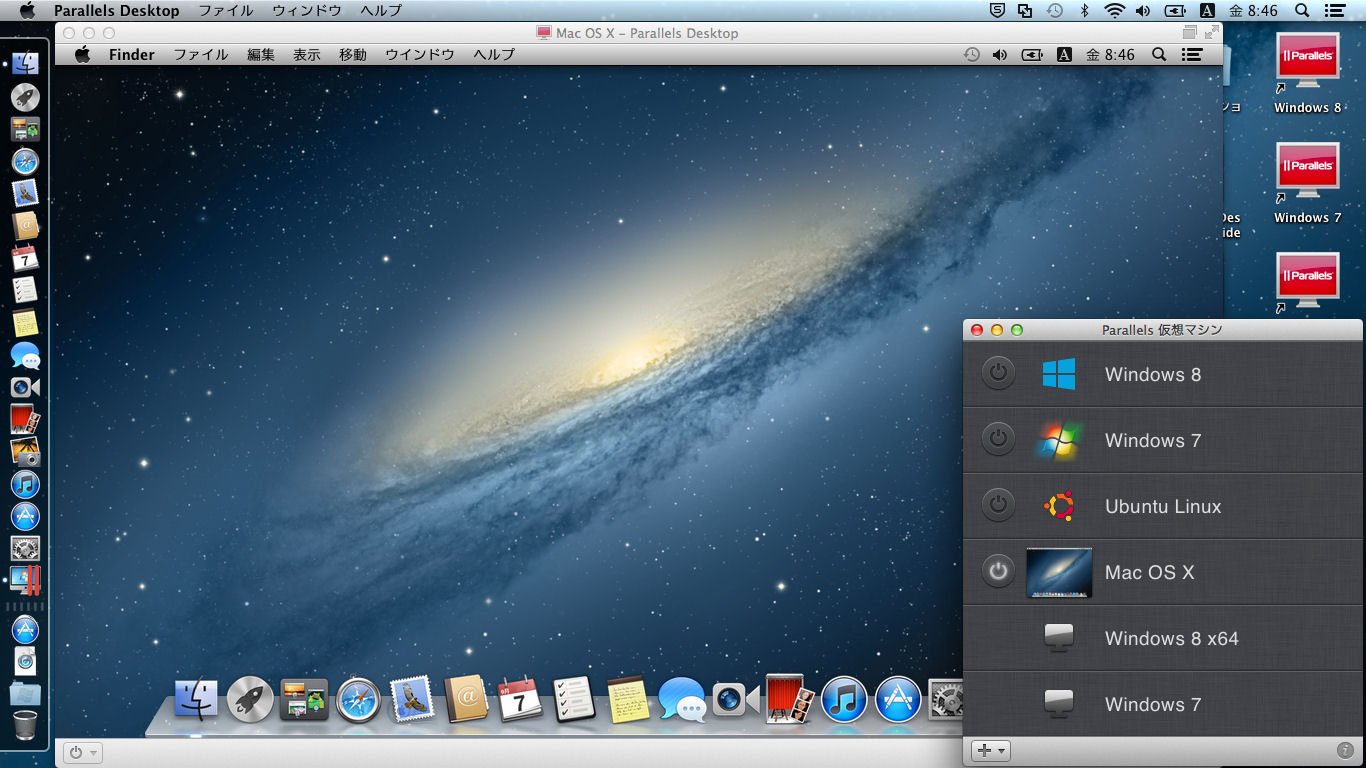Open power dropdown in Mac OS X VM status bar
This screenshot has width=1366, height=768.
[x=82, y=752]
